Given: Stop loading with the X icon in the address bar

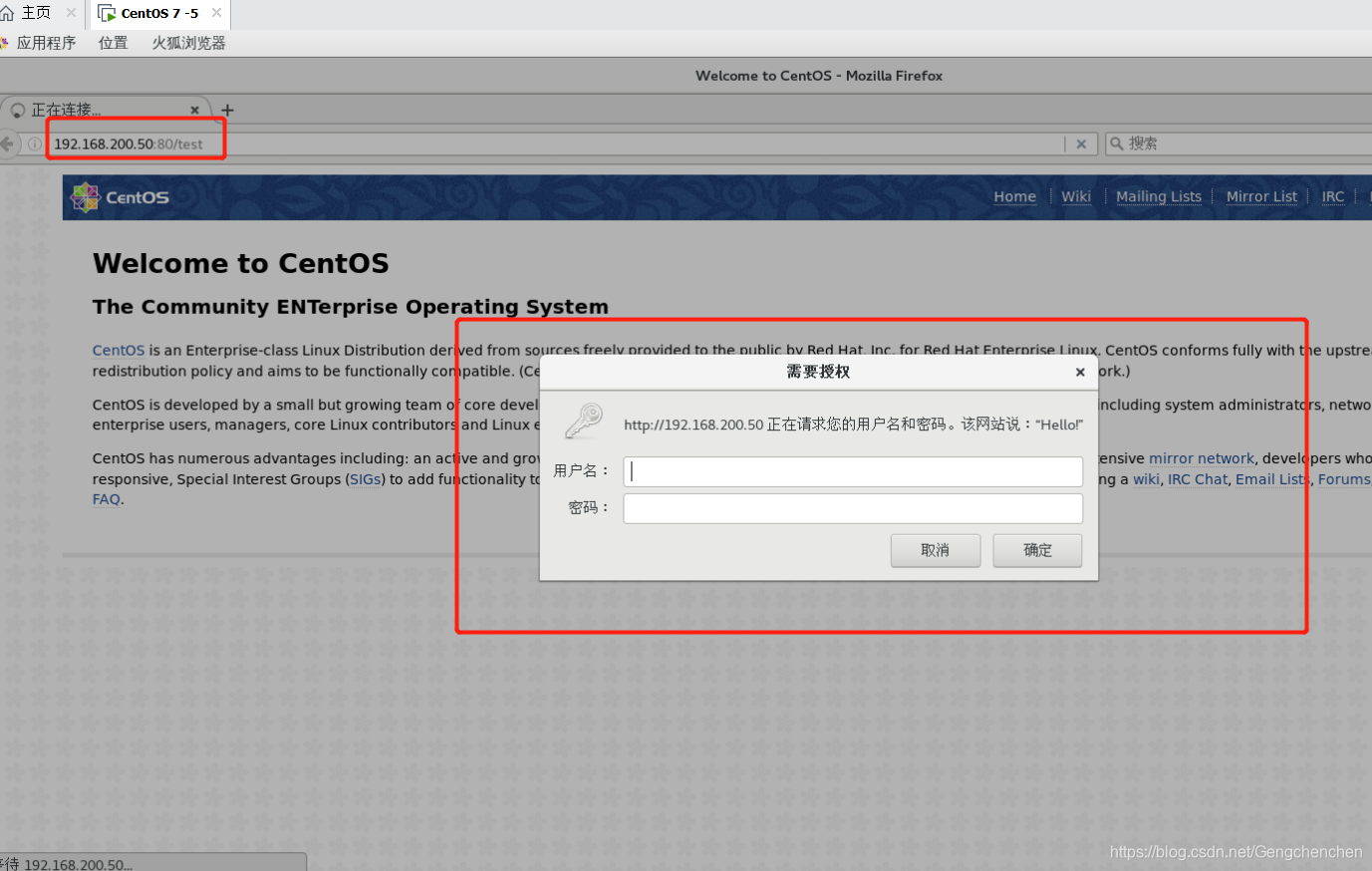Looking at the screenshot, I should point(1081,144).
